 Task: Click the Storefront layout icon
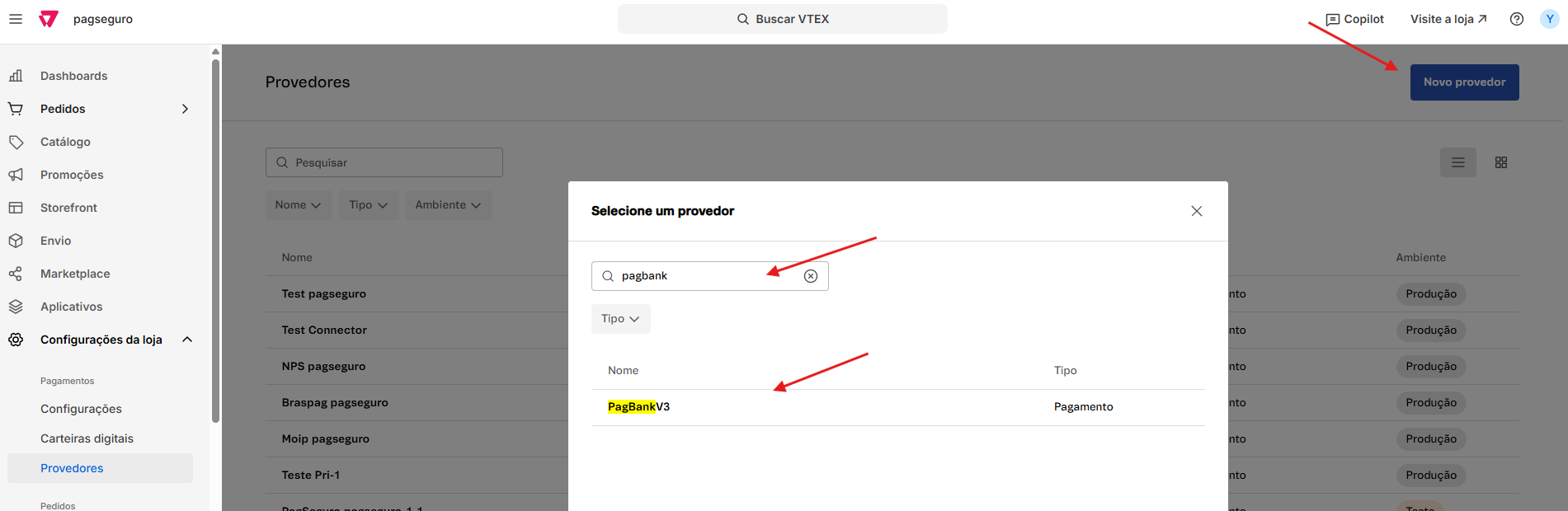pos(16,208)
